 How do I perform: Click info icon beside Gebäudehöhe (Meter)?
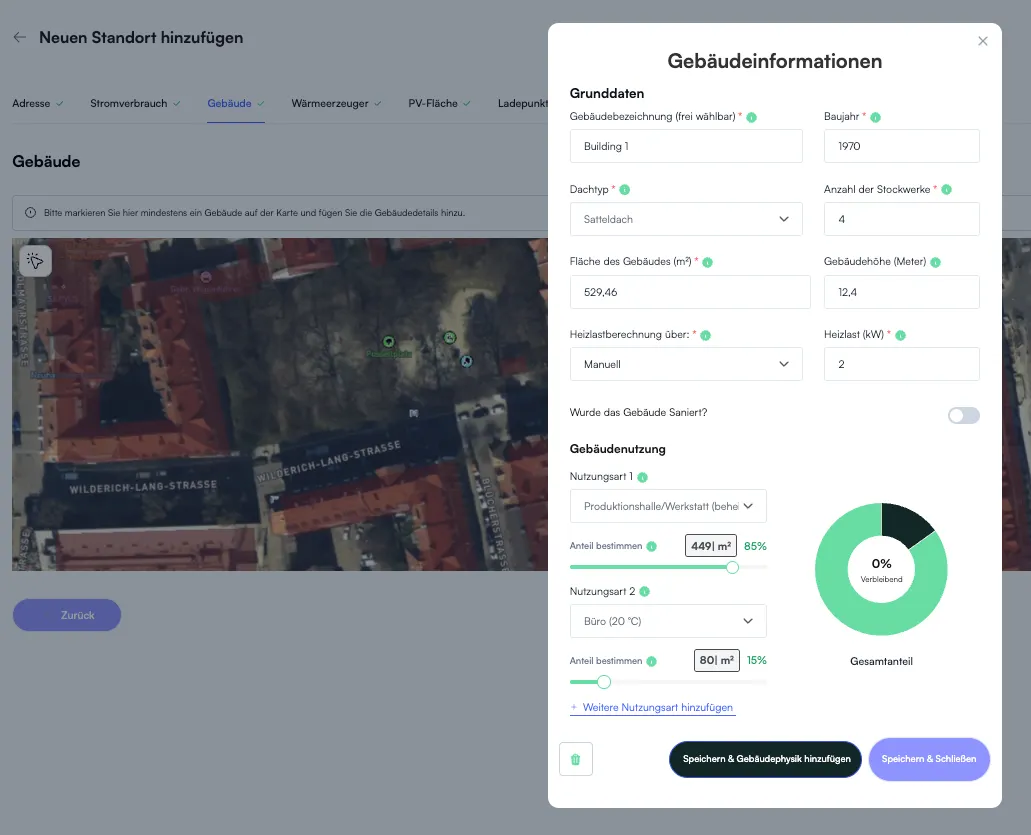click(x=936, y=262)
